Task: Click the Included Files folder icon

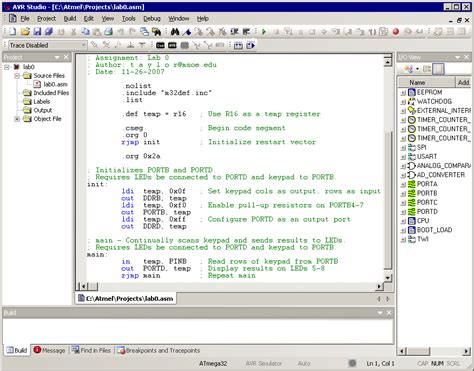Action: pos(27,93)
